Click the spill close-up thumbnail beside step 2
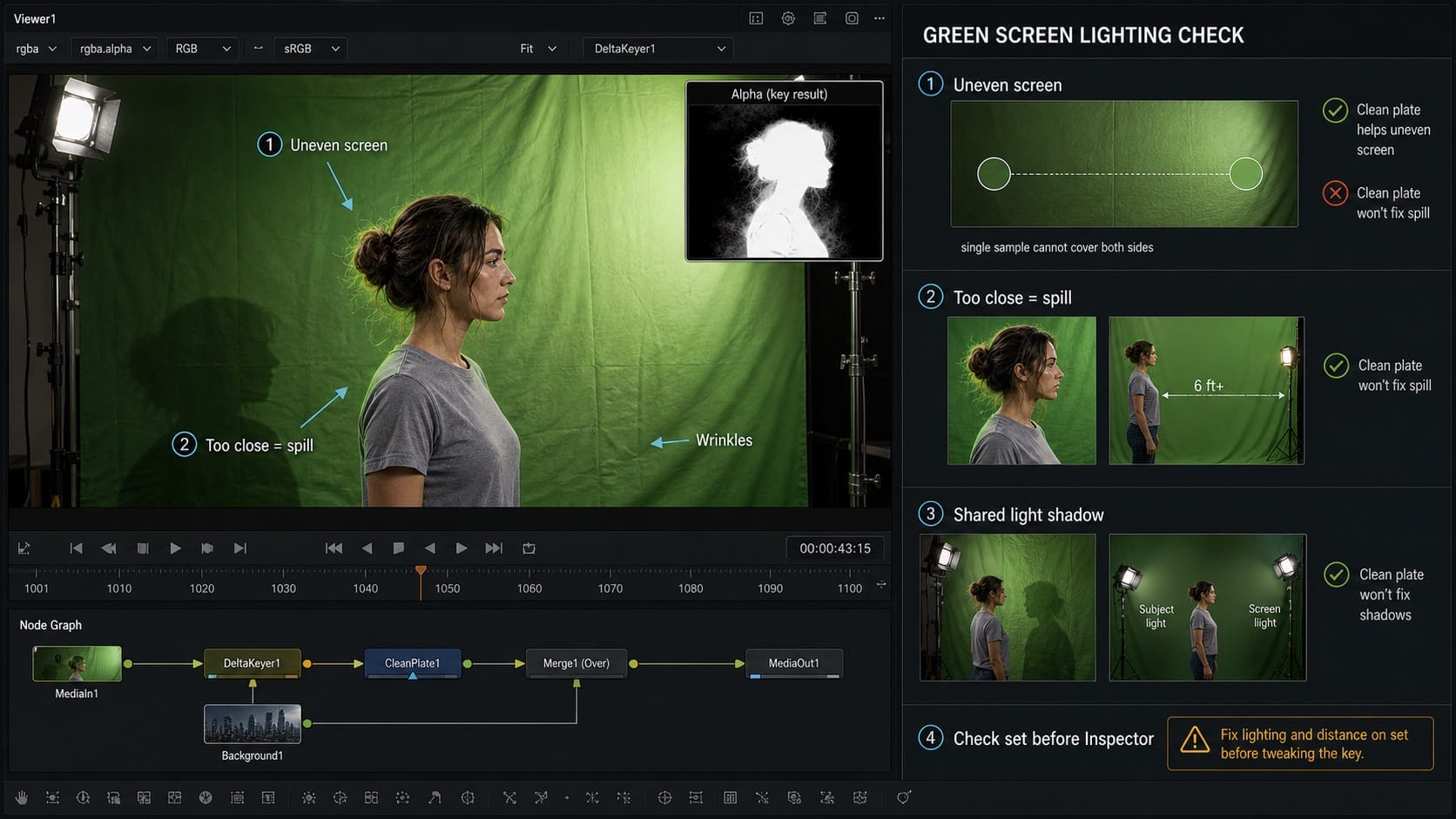Image resolution: width=1456 pixels, height=819 pixels. (1021, 390)
